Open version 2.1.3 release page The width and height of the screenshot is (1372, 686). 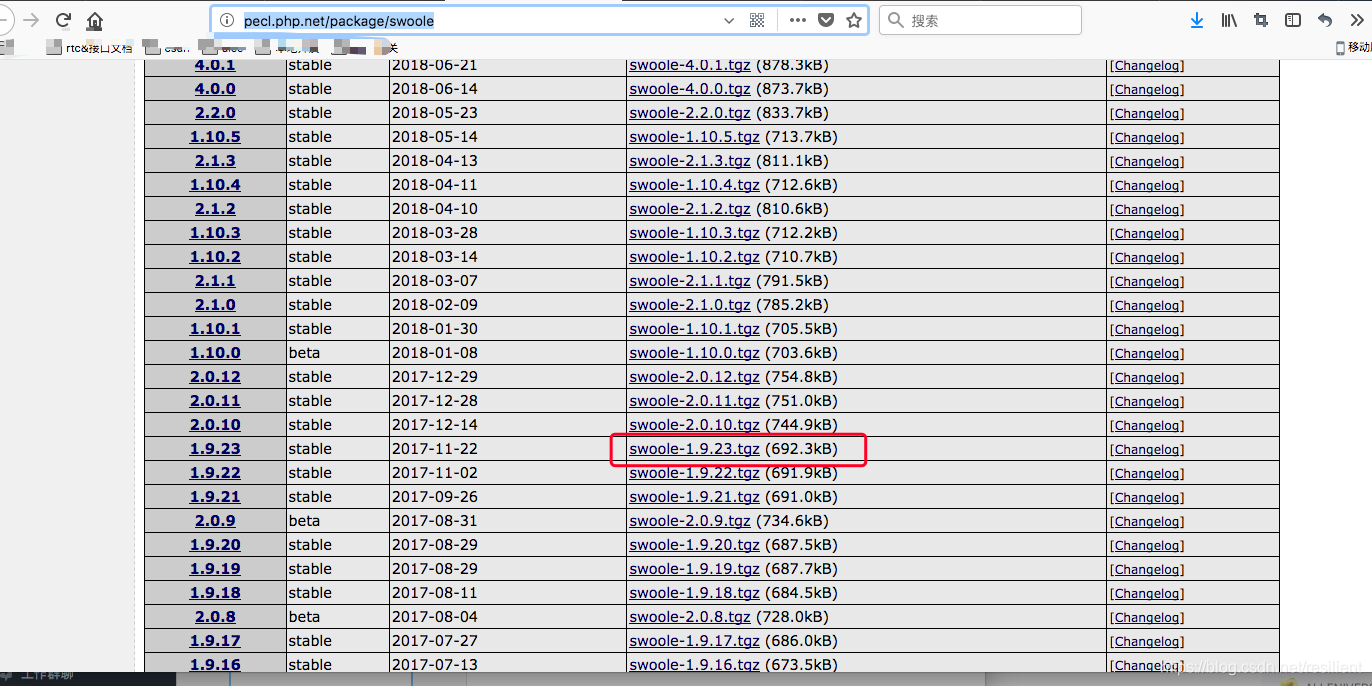pyautogui.click(x=215, y=161)
